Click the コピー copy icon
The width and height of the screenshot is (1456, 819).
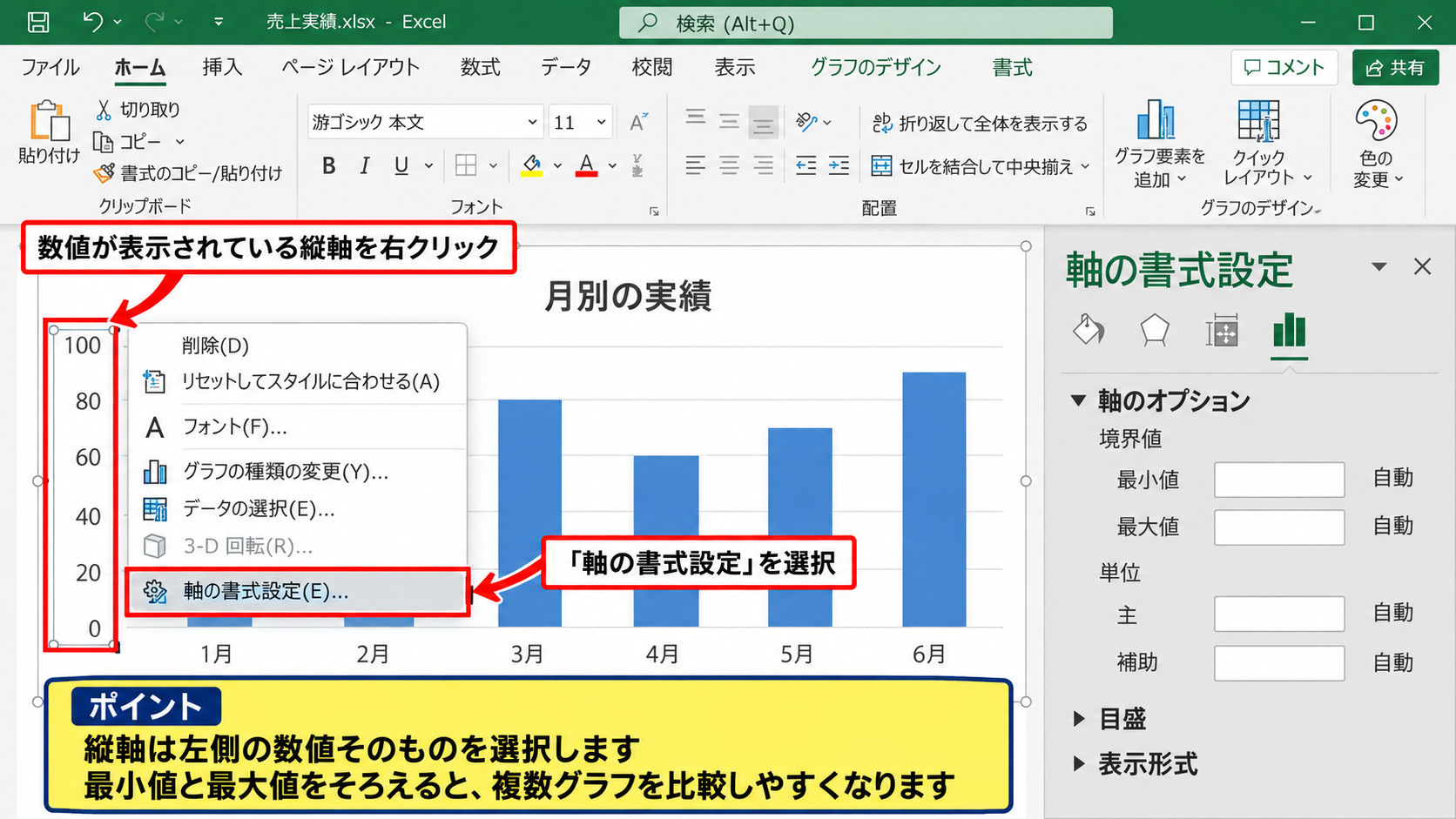coord(103,141)
